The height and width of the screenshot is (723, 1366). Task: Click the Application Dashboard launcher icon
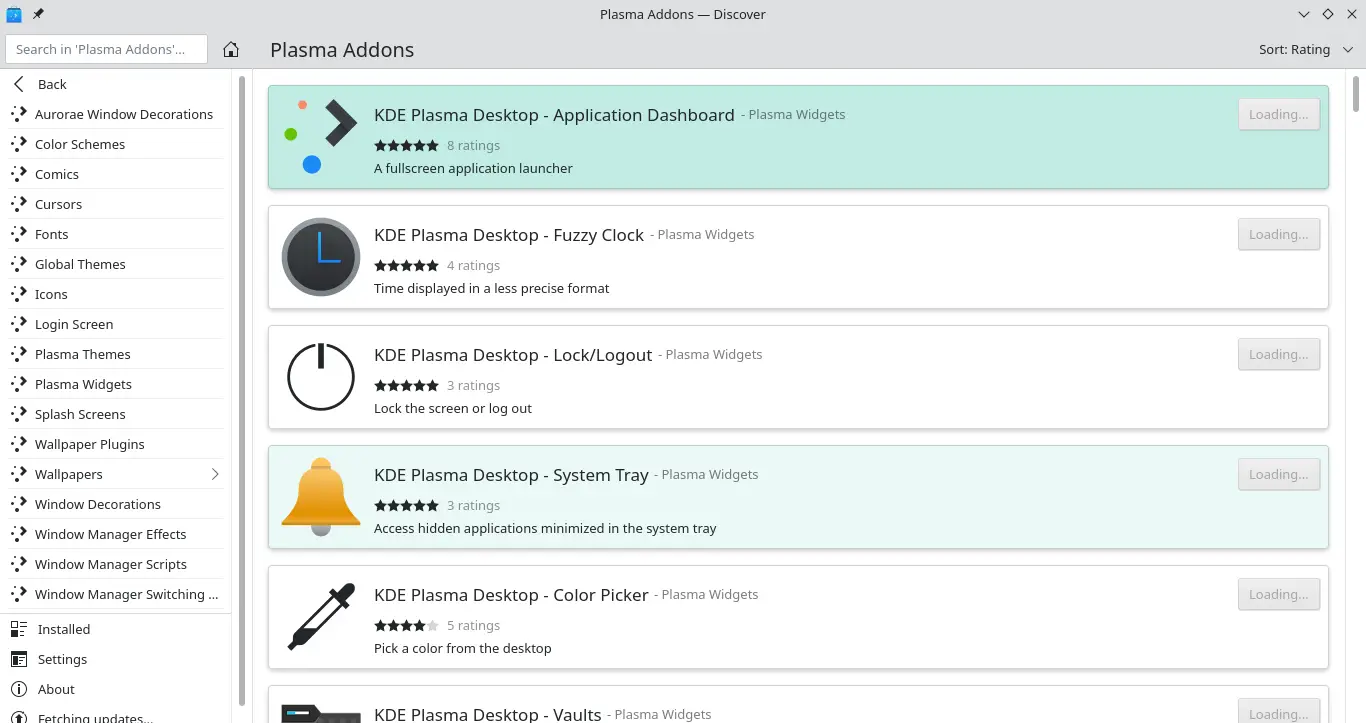[320, 137]
